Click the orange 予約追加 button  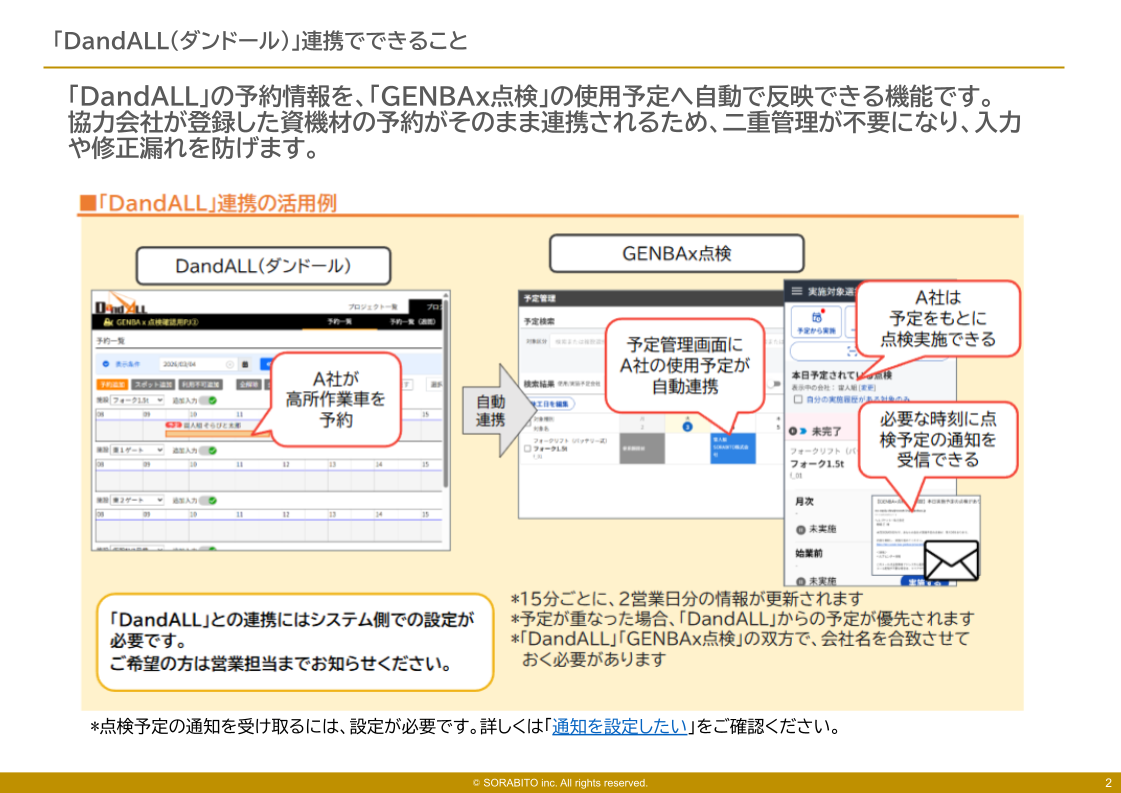(x=111, y=384)
